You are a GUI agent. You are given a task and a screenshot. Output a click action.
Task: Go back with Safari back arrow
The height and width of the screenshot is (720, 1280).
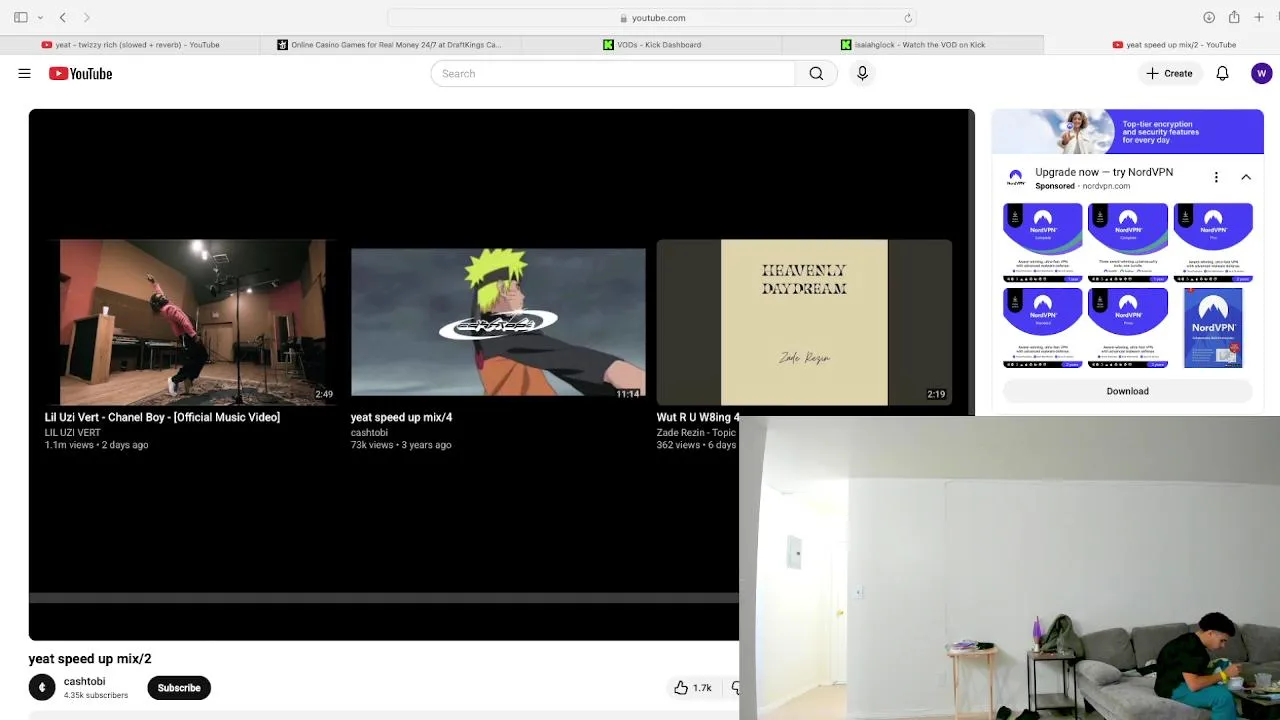tap(62, 17)
